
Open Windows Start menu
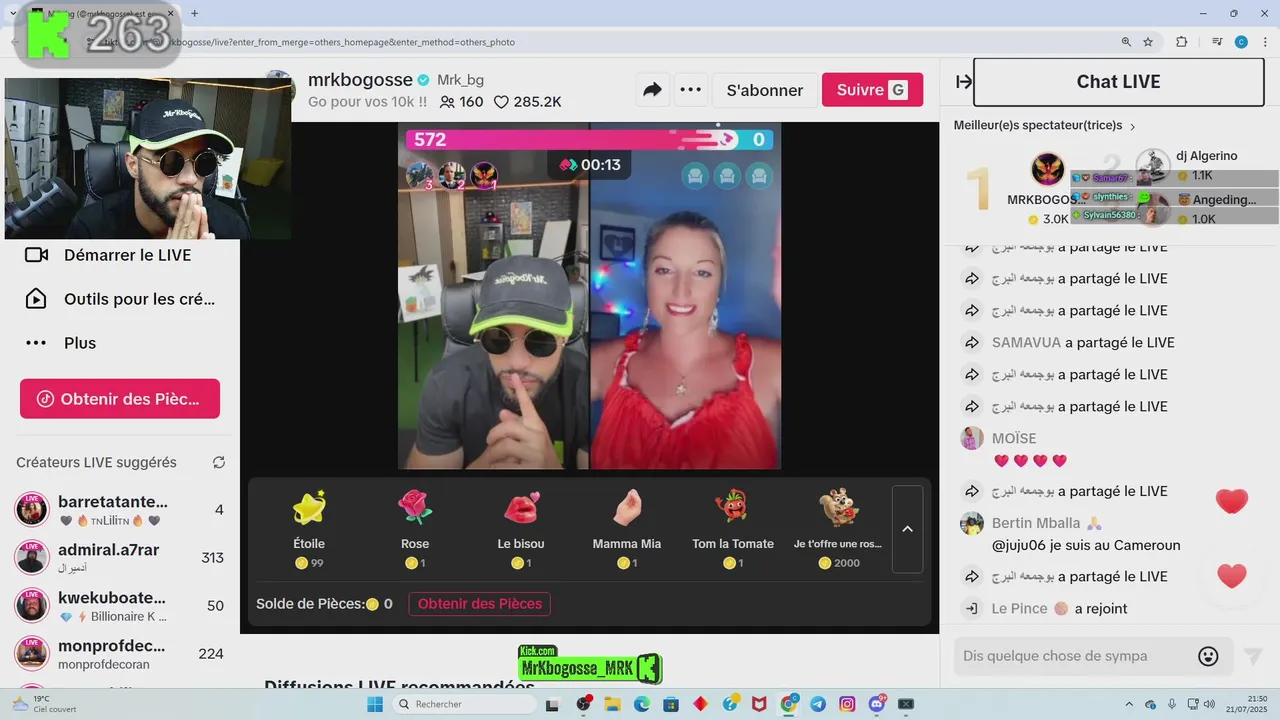375,704
